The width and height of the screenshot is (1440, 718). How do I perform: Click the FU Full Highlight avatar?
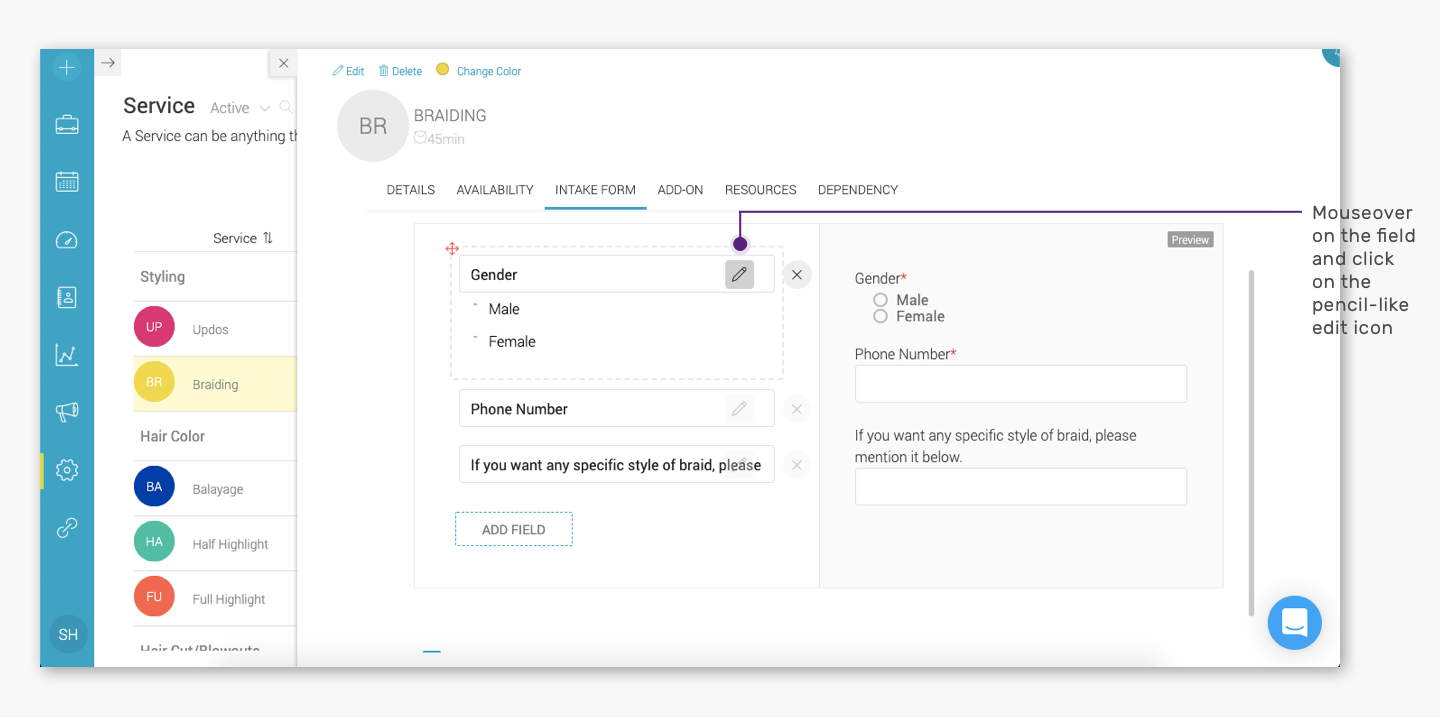pyautogui.click(x=154, y=597)
